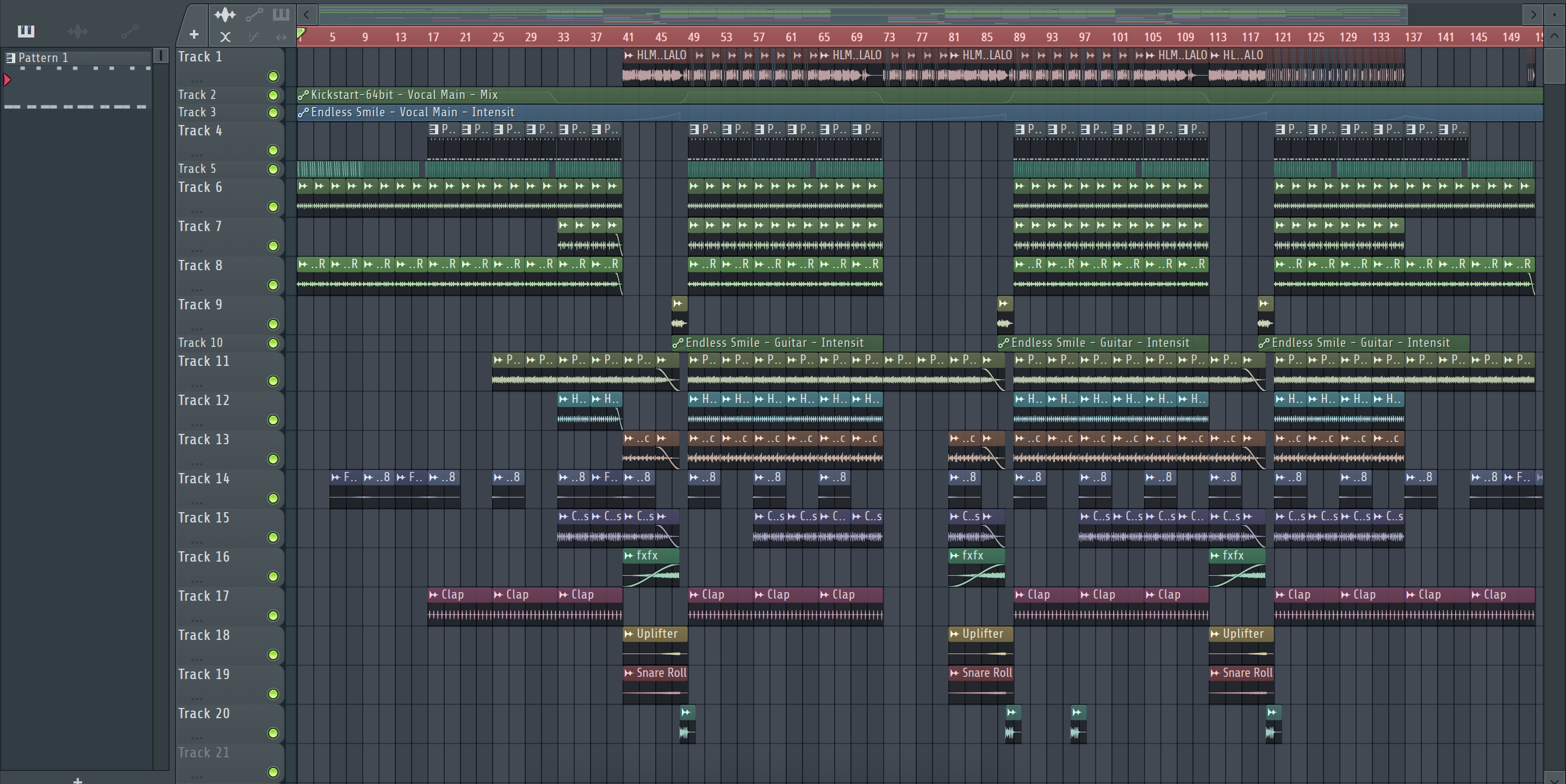Mute Track 1 with its green LED
Image resolution: width=1566 pixels, height=784 pixels.
click(x=273, y=76)
